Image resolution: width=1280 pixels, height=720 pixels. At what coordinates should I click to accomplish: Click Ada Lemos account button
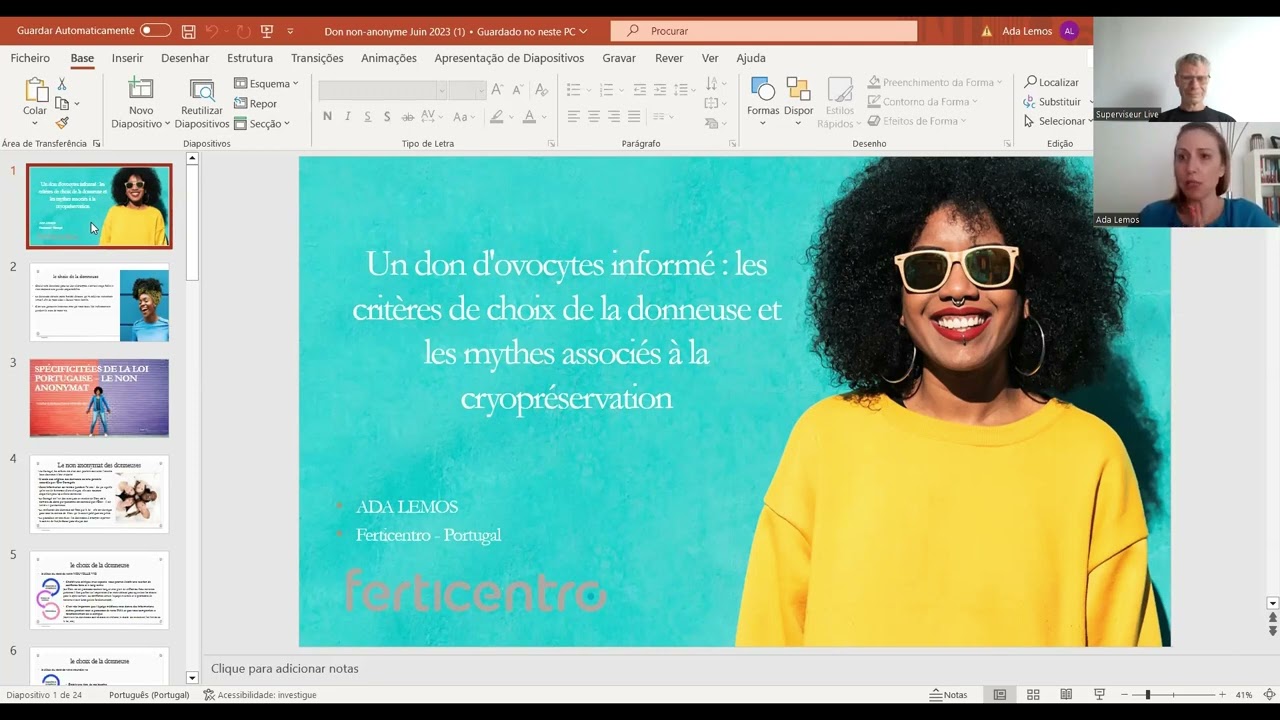coord(1040,31)
